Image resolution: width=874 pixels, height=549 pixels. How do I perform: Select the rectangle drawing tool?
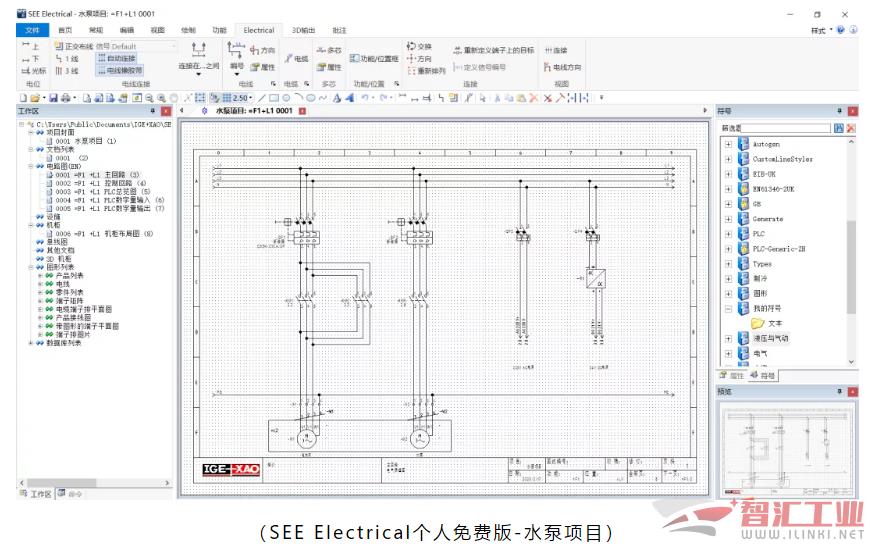[274, 98]
